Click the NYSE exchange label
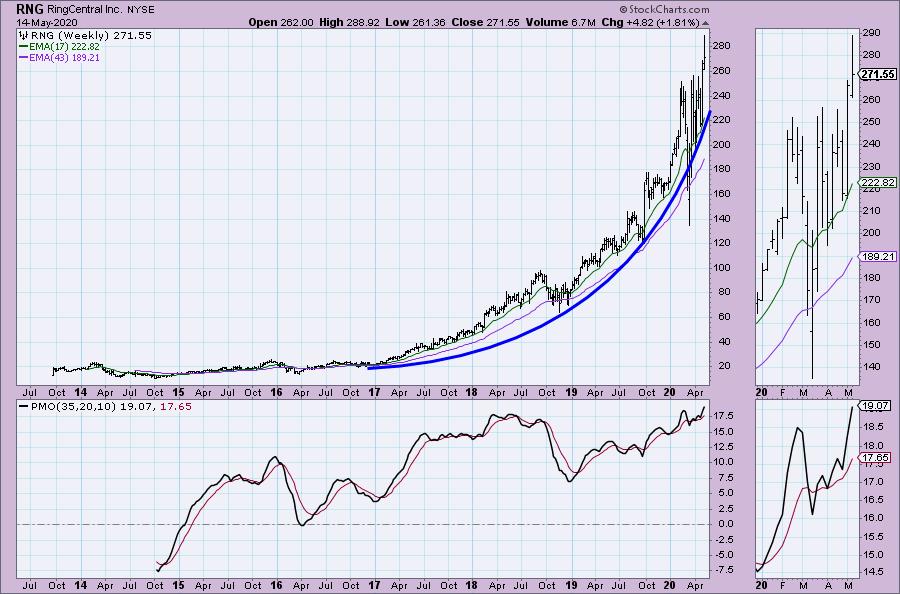This screenshot has height=594, width=900. [141, 10]
